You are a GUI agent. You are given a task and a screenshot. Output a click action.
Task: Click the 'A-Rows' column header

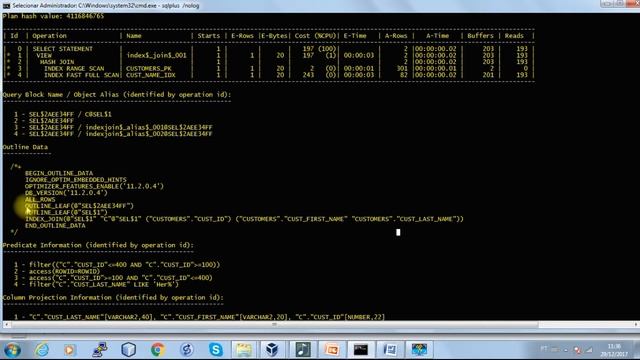click(x=396, y=36)
